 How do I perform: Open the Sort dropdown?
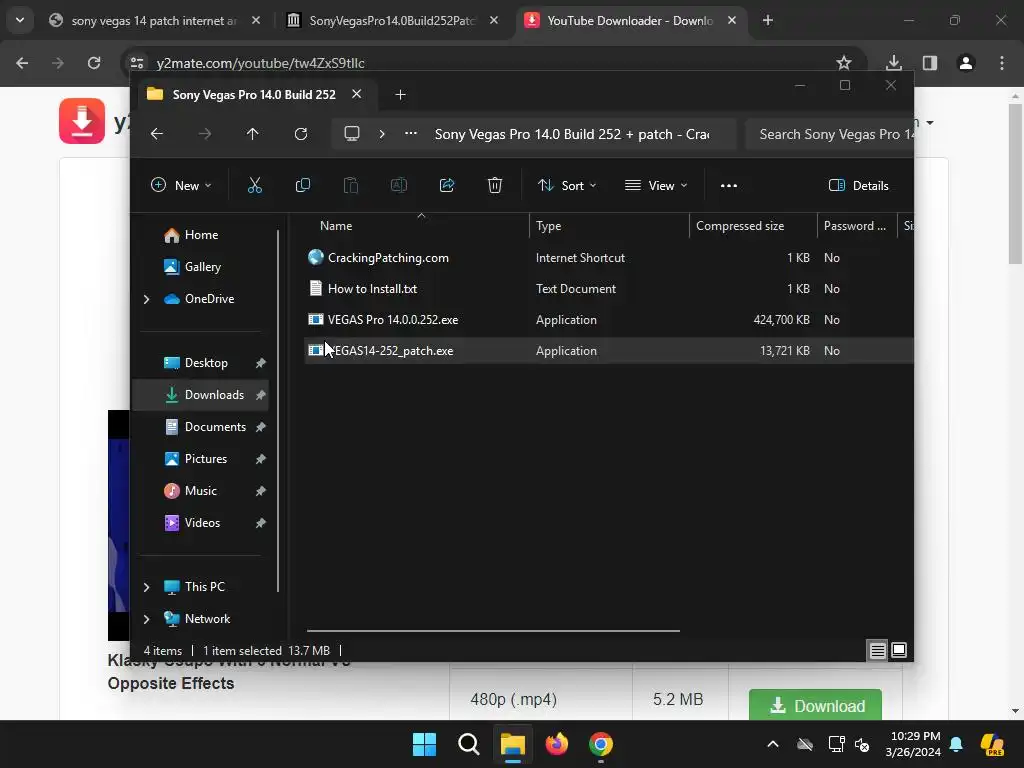(567, 185)
